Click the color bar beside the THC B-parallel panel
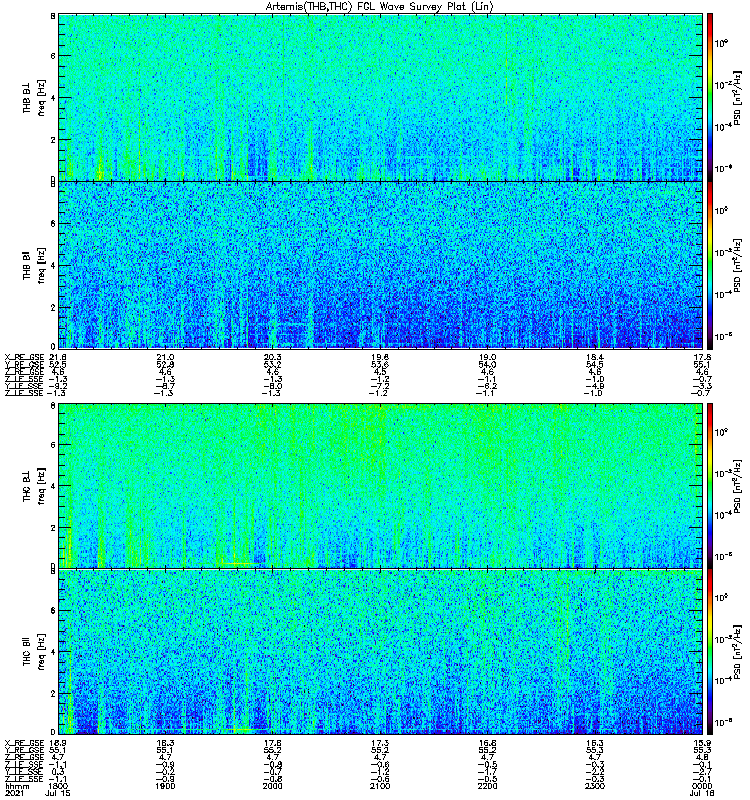The image size is (750, 800). [710, 652]
